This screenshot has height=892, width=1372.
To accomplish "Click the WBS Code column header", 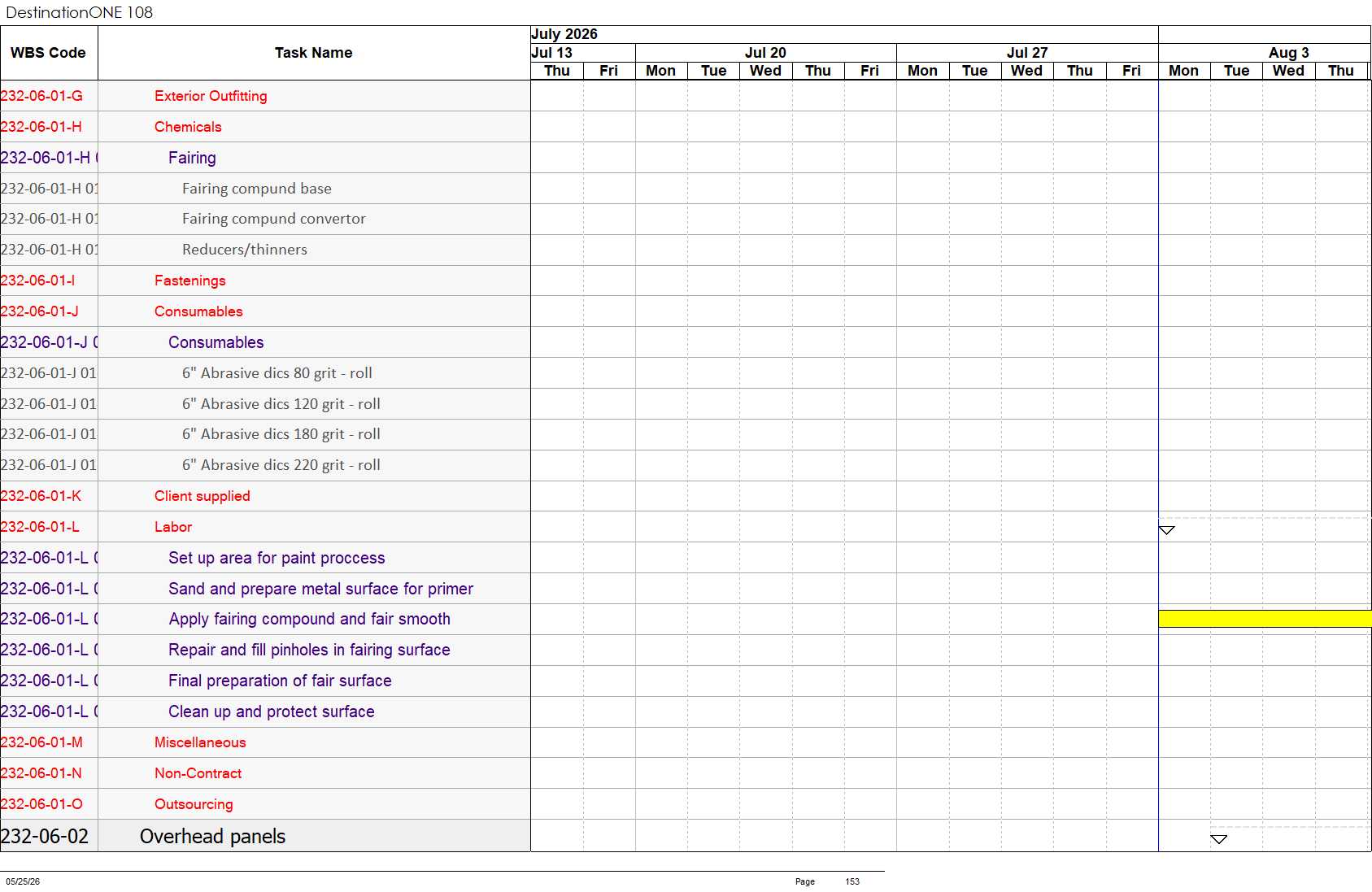I will pyautogui.click(x=48, y=53).
